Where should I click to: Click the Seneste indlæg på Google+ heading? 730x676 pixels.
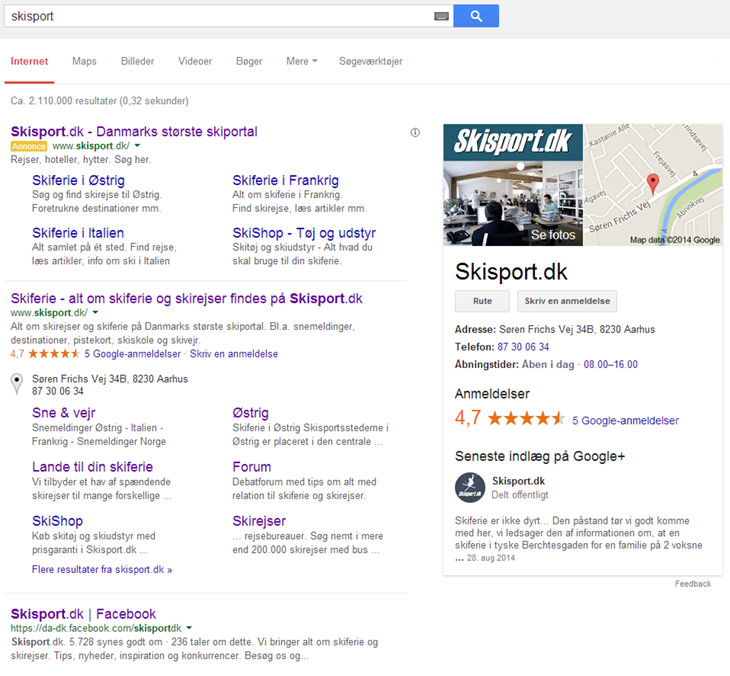[540, 456]
